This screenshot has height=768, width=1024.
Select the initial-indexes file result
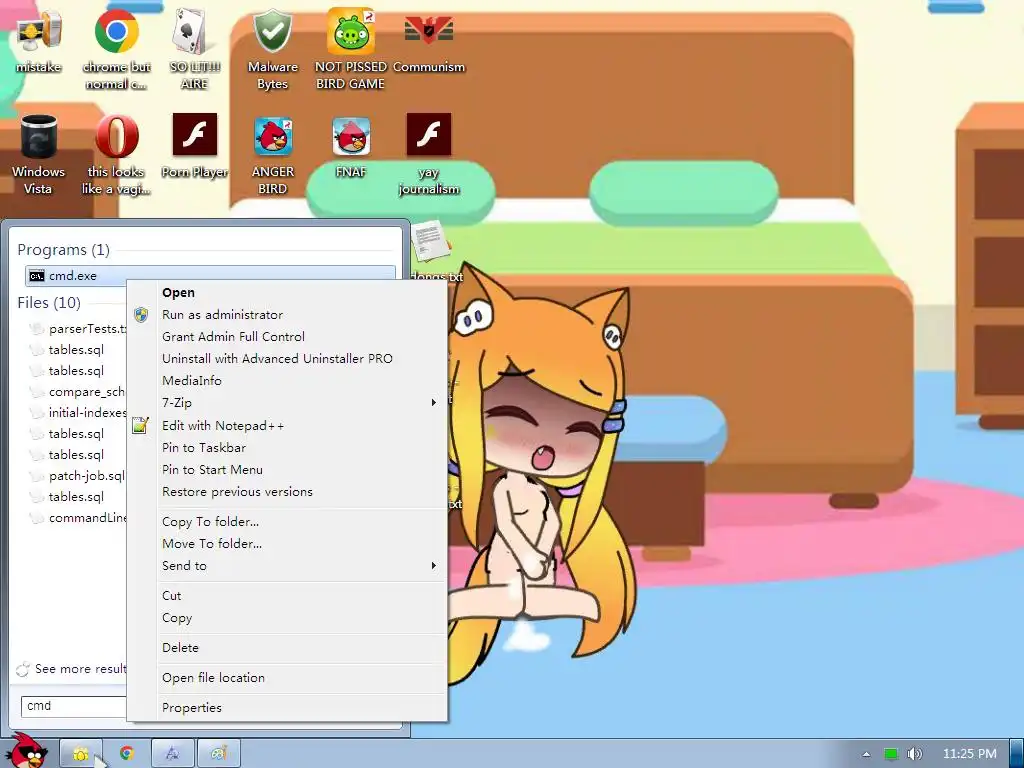click(78, 413)
